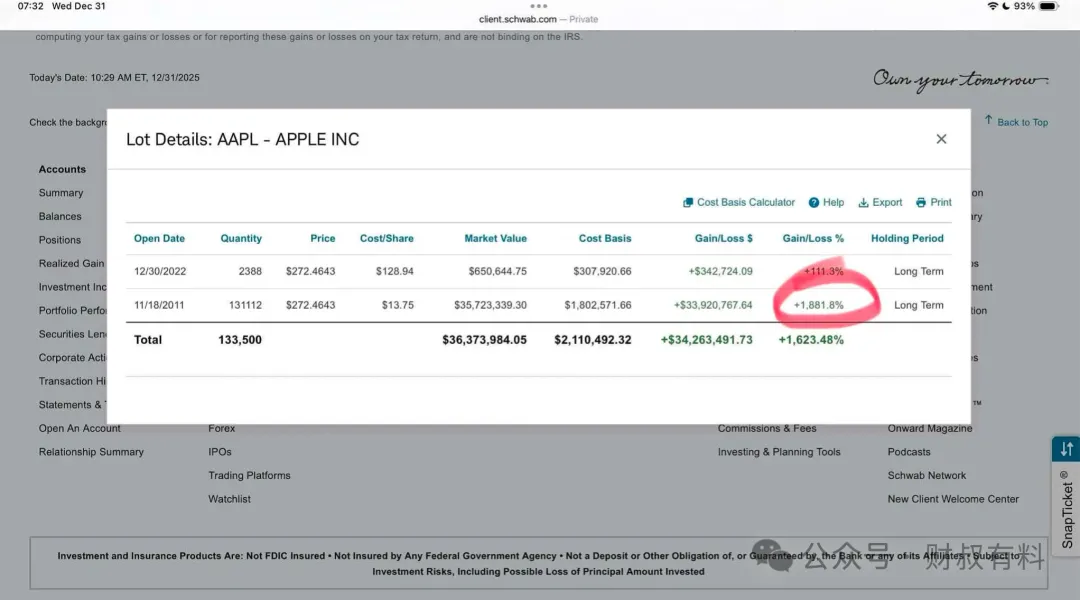Open Investing & Planning Tools link
1080x600 pixels.
point(779,452)
